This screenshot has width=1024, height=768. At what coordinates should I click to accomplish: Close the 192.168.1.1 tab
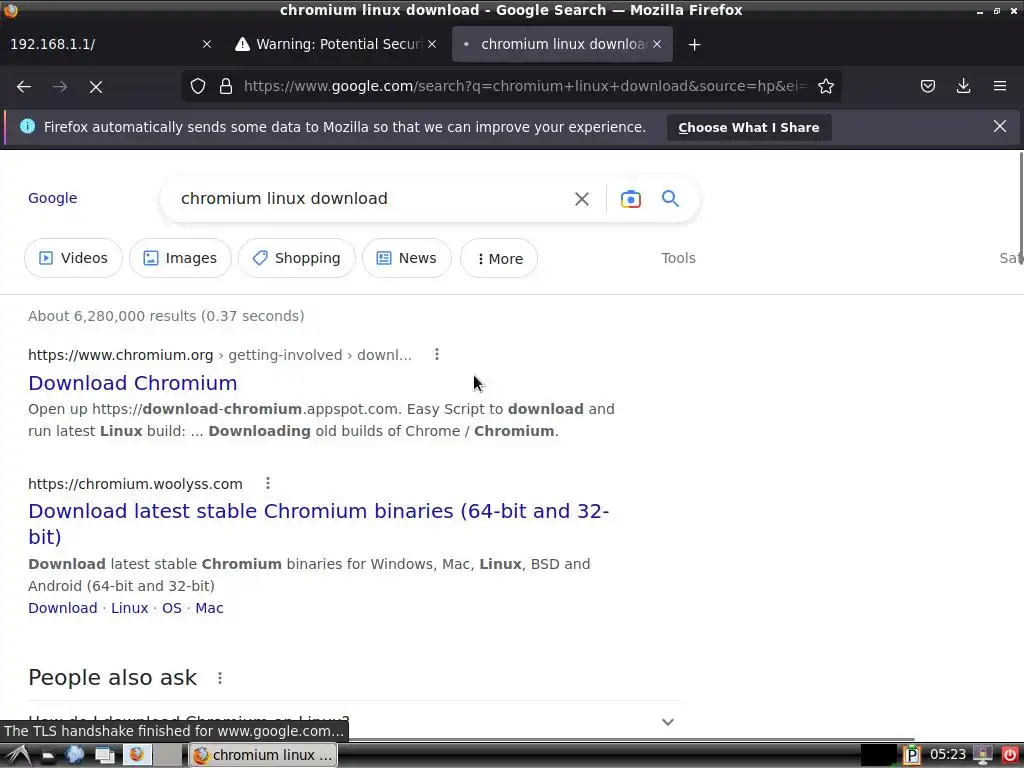click(x=207, y=44)
